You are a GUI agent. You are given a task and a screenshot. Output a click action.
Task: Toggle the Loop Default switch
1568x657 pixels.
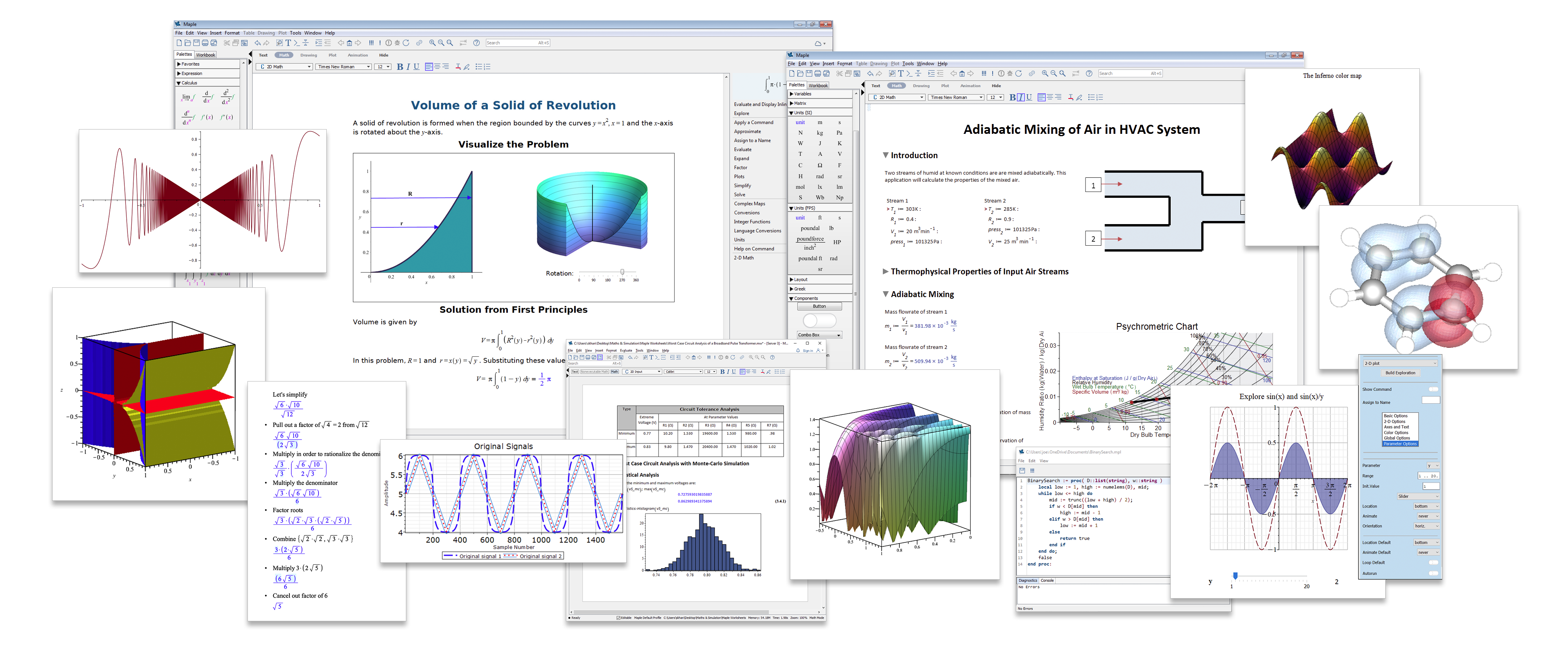1433,563
